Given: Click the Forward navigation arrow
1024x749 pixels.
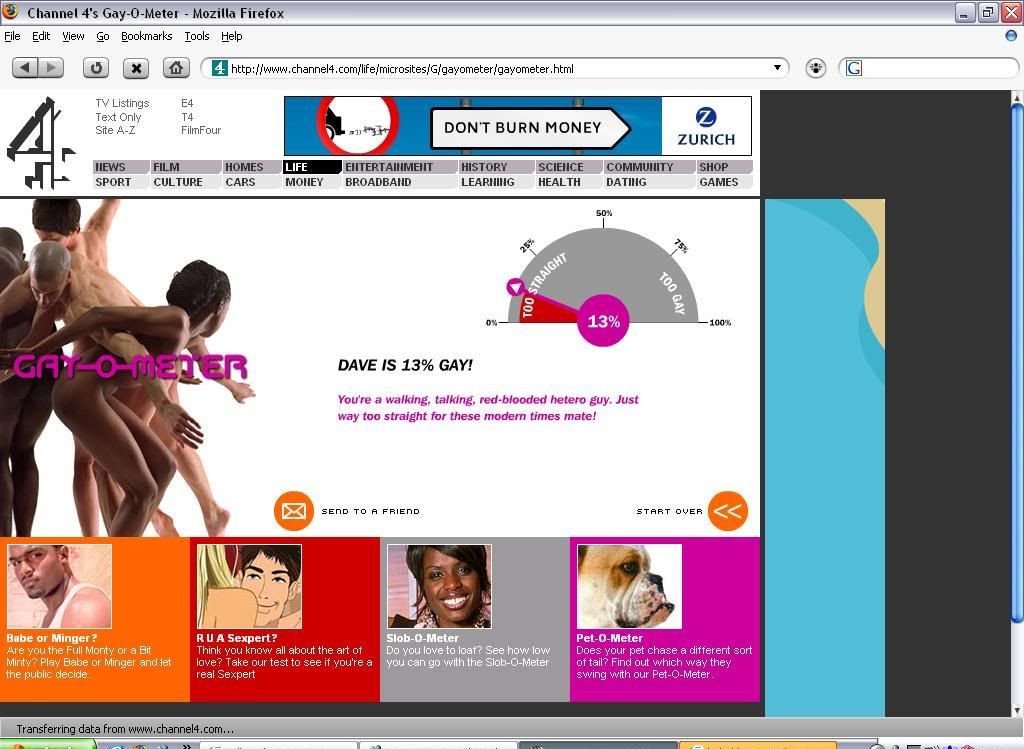Looking at the screenshot, I should coord(51,68).
